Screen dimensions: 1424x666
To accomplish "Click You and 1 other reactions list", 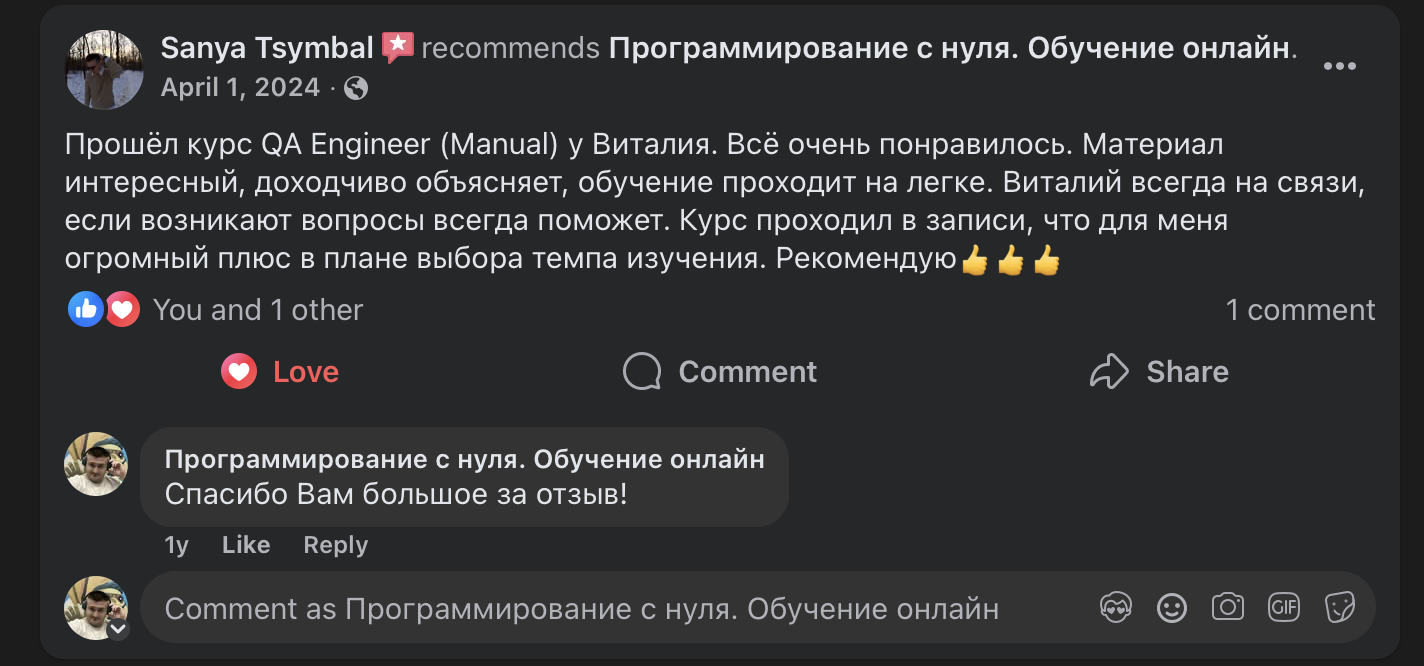I will coord(257,309).
